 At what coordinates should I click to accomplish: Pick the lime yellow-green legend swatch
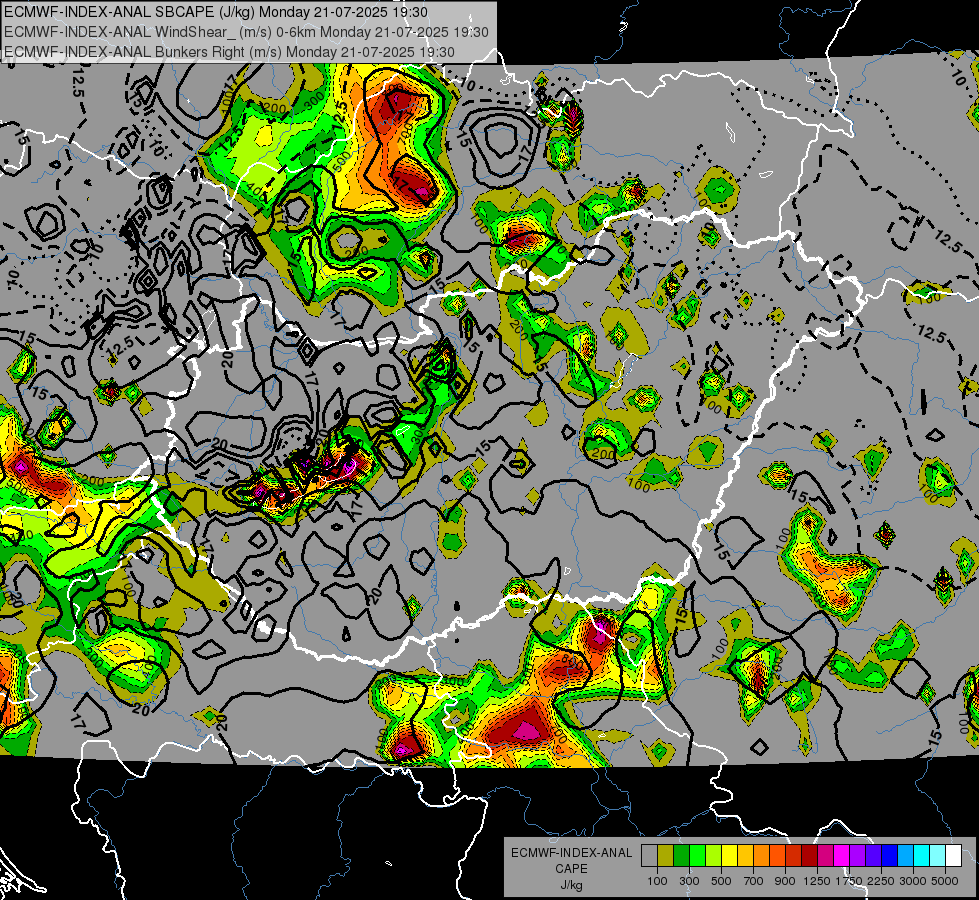point(714,855)
